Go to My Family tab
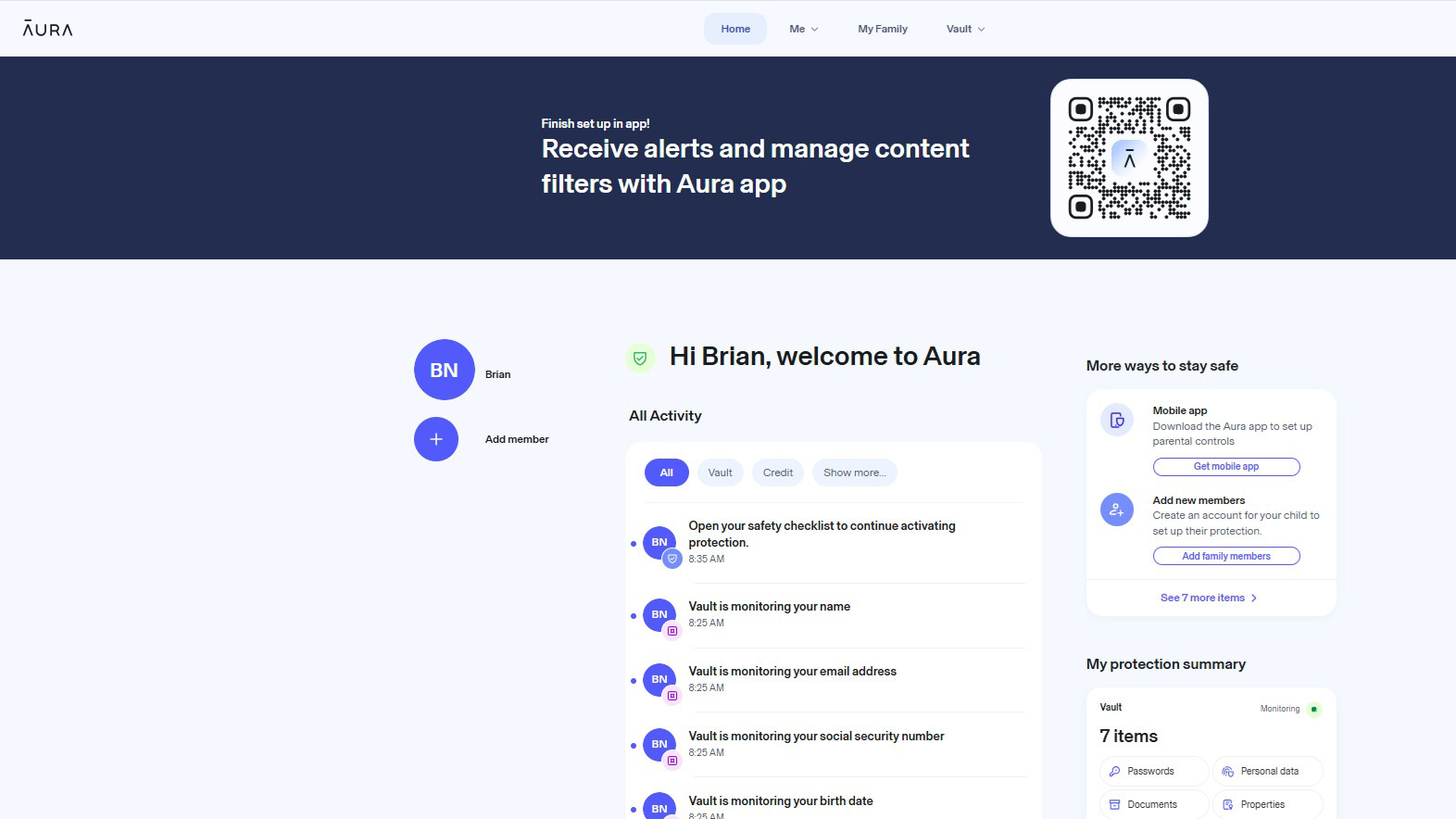The image size is (1456, 819). tap(883, 29)
